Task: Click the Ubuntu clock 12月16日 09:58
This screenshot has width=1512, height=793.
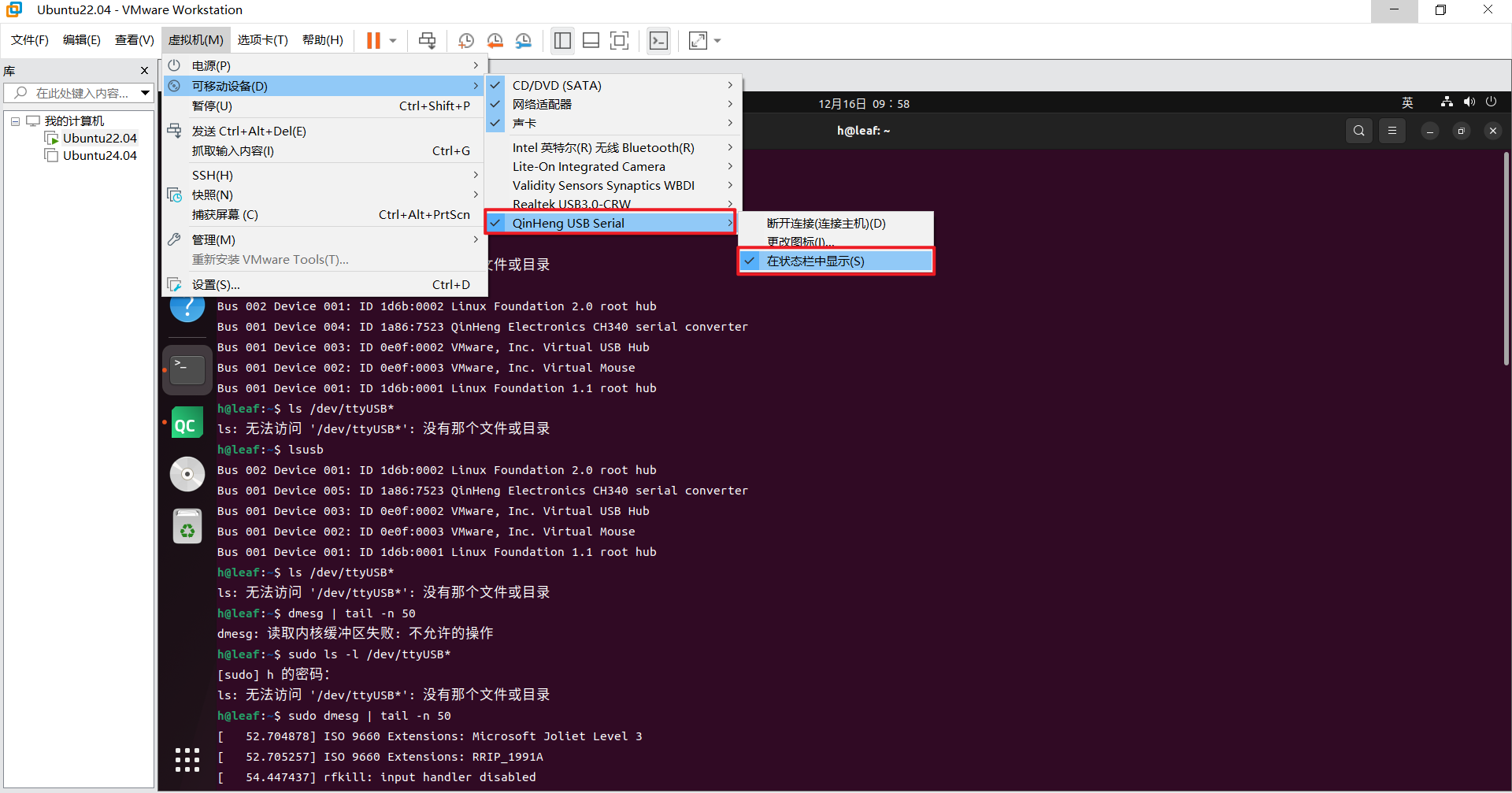Action: 864,104
